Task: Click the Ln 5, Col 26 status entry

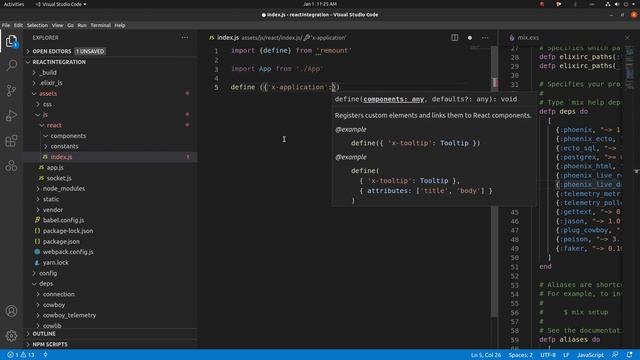Action: coord(486,355)
